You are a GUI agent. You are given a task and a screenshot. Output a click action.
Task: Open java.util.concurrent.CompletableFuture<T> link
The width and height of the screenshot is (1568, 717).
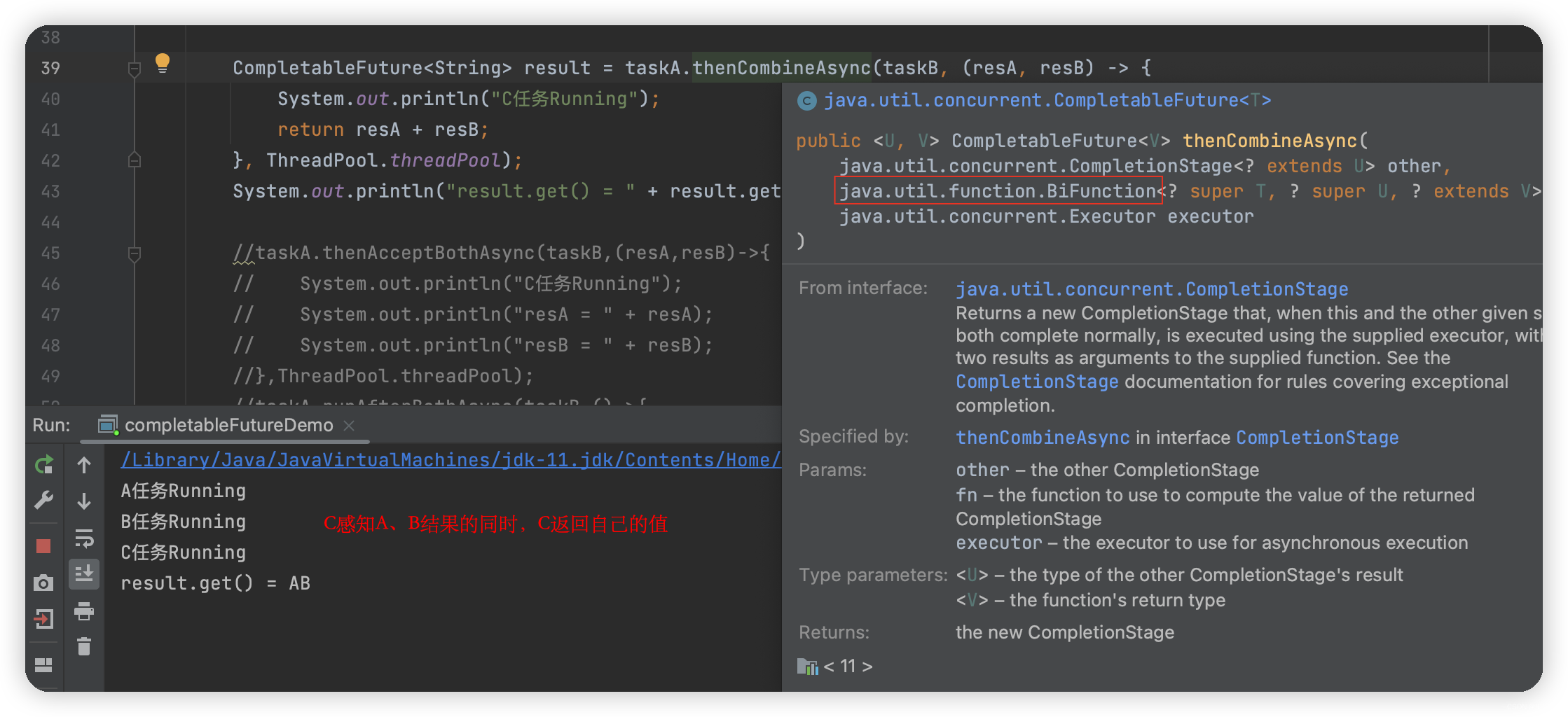coord(1047,100)
